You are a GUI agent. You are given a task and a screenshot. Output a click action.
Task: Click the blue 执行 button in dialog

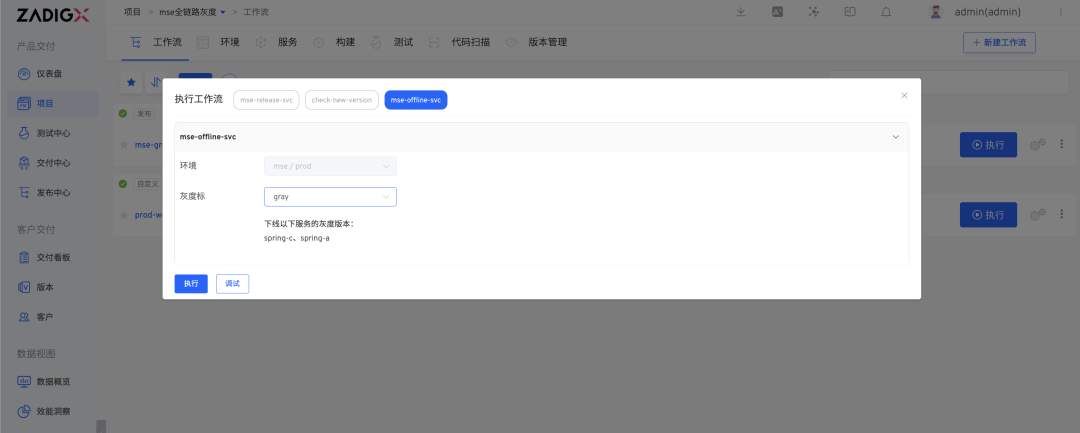click(191, 284)
